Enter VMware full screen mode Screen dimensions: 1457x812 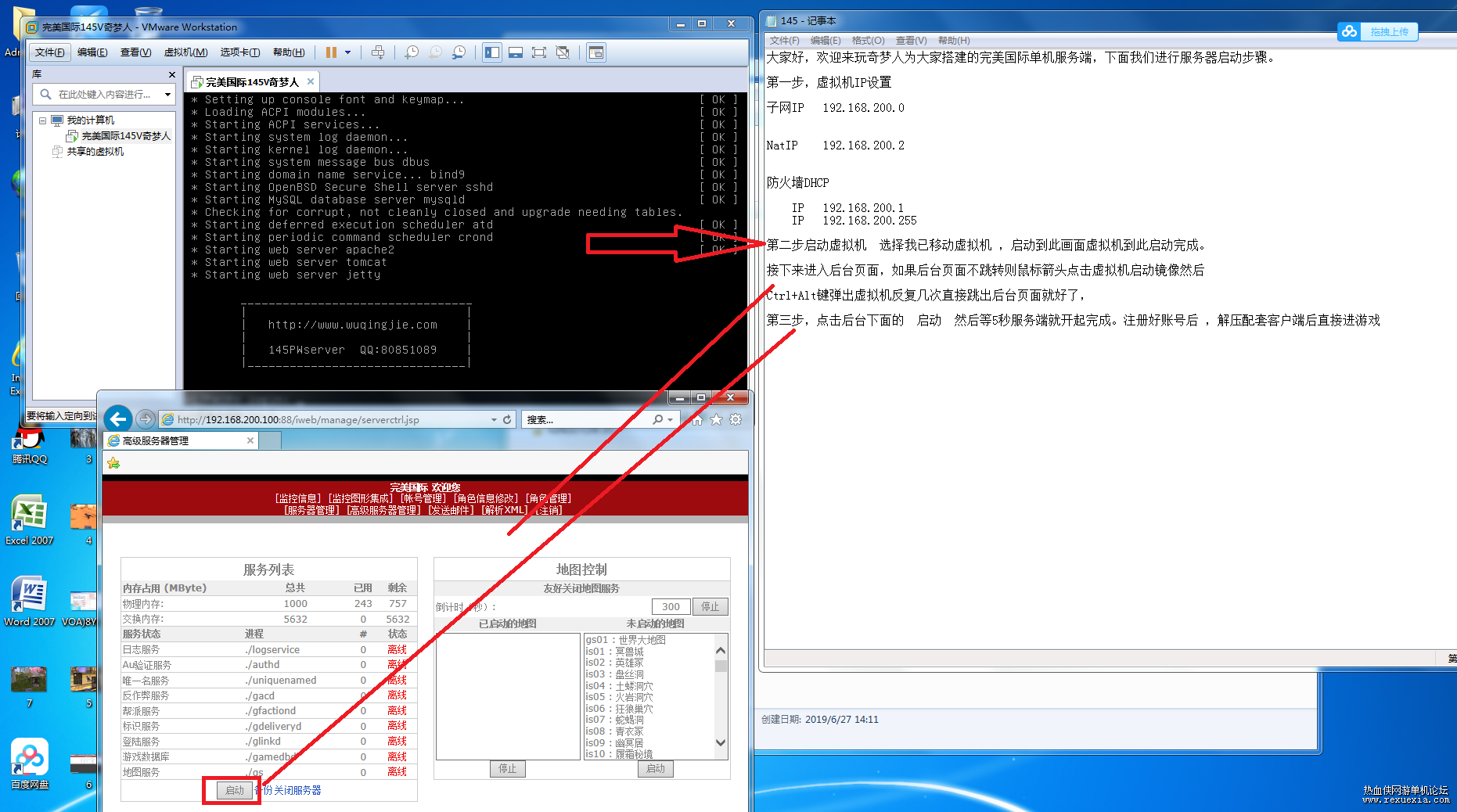coord(539,52)
